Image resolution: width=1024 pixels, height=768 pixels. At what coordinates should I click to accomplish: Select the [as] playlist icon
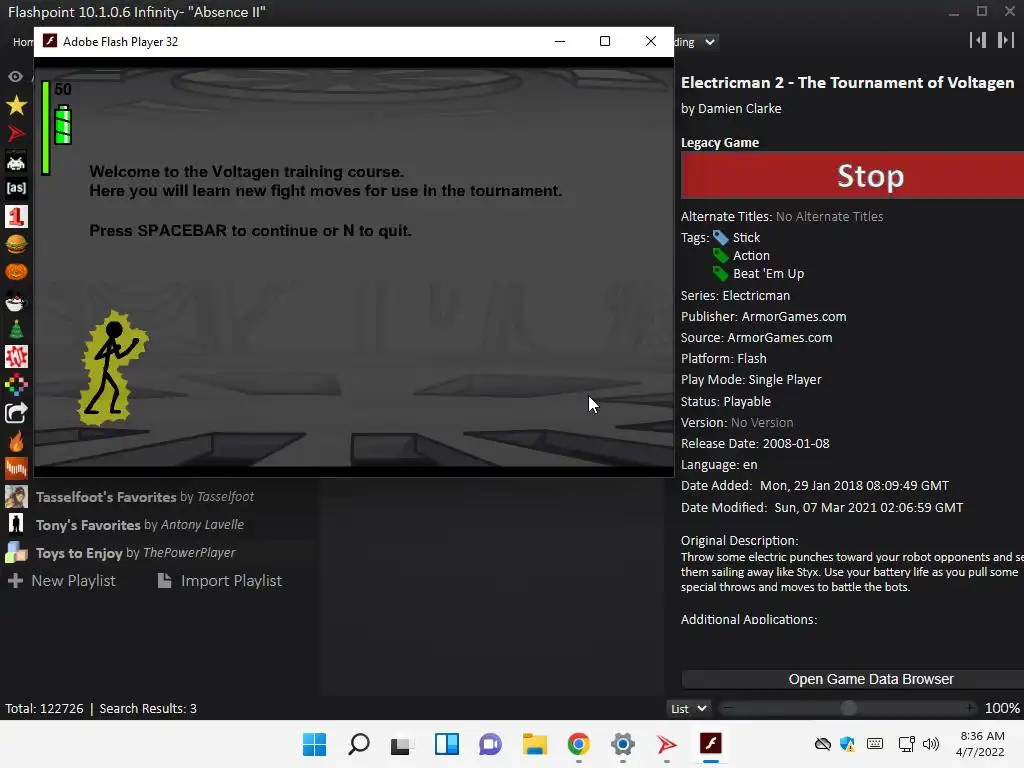[16, 189]
